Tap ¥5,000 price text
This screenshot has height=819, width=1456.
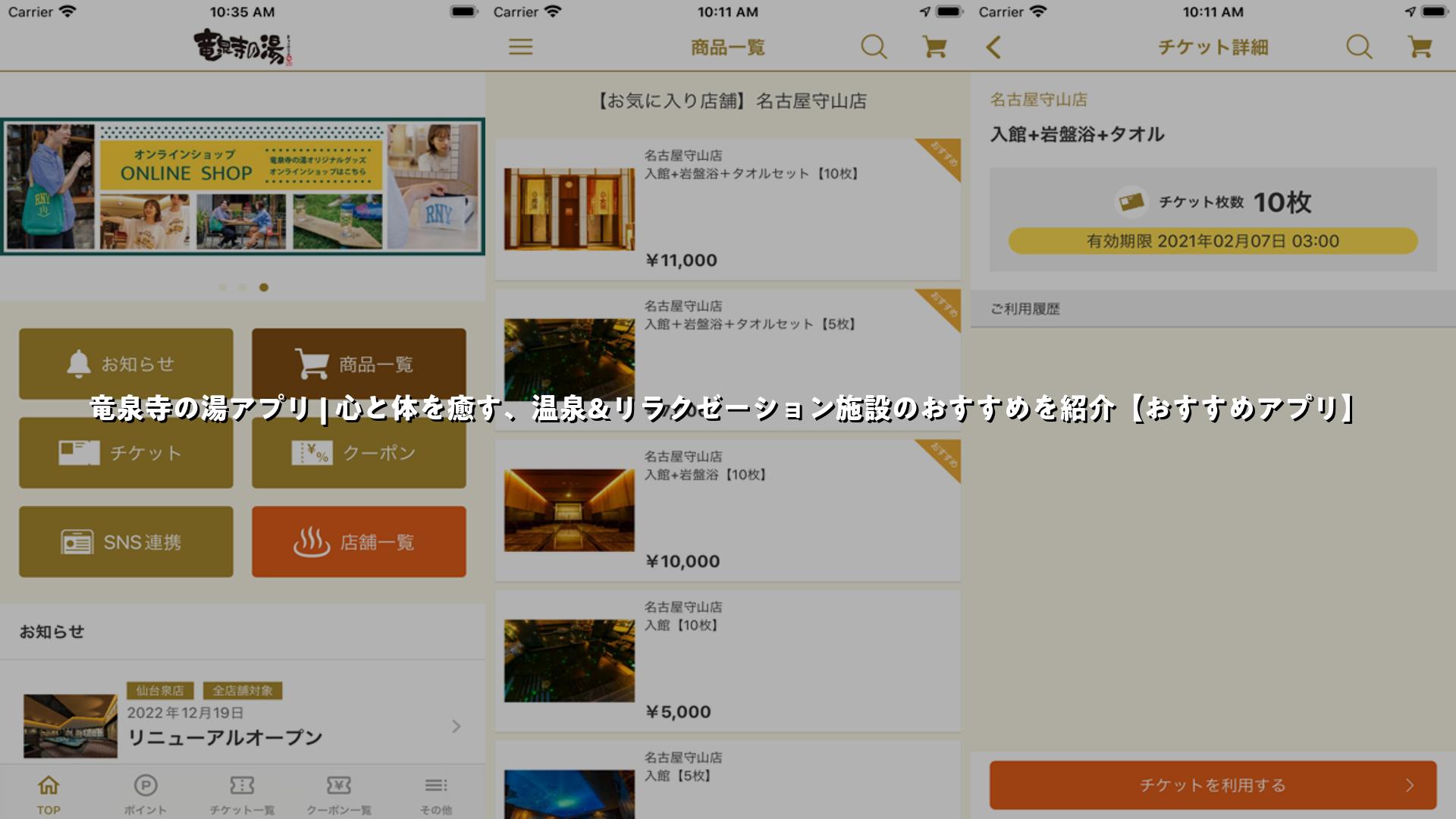[x=678, y=712]
